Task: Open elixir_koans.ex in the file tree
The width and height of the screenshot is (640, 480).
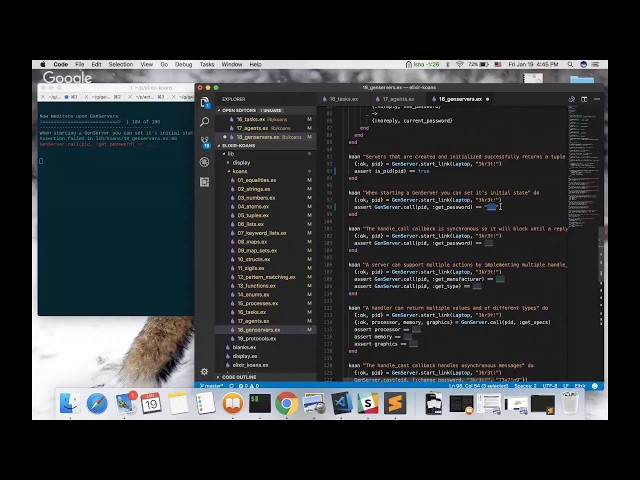Action: coord(265,365)
